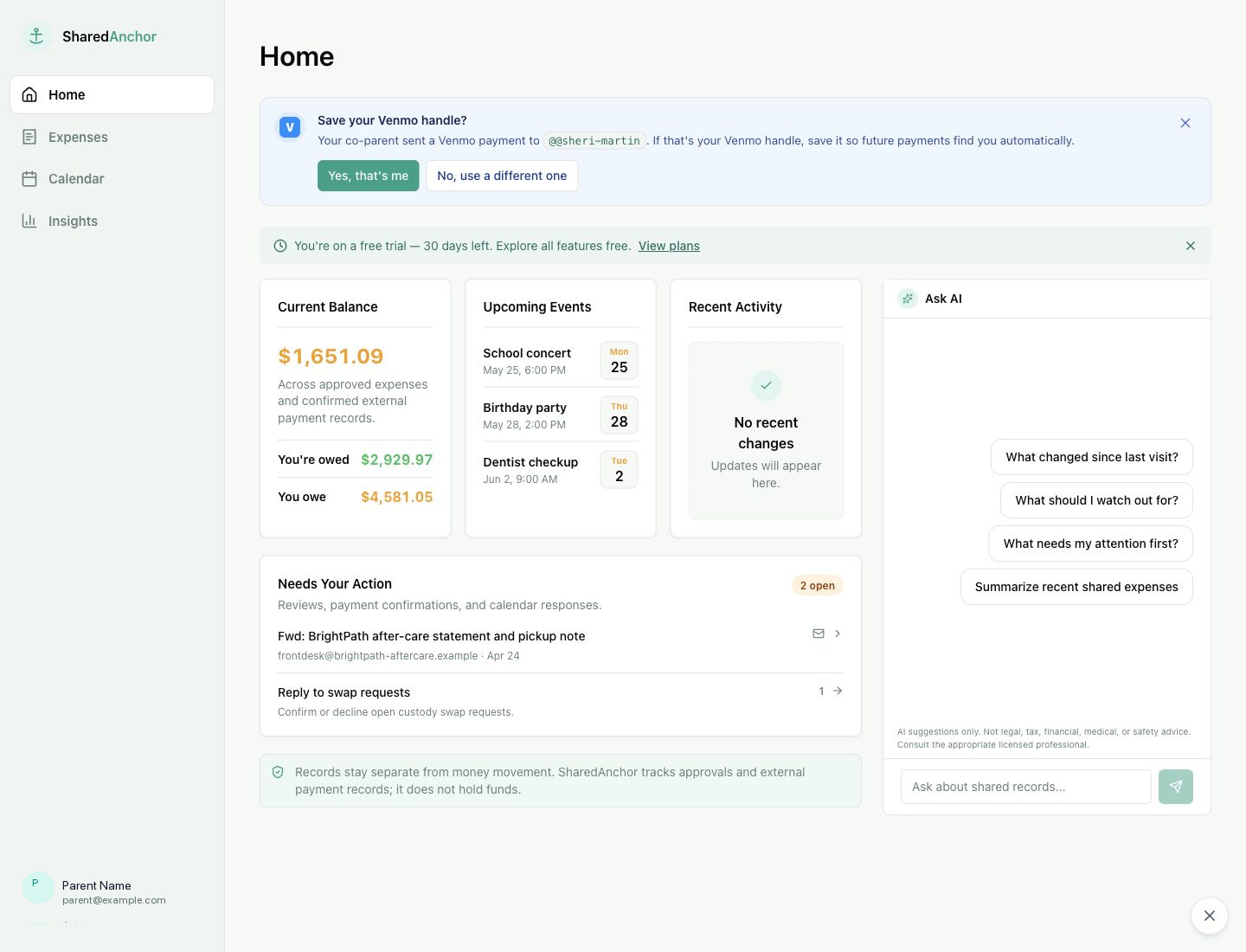Click the SharedAnchor anchor logo

36,36
